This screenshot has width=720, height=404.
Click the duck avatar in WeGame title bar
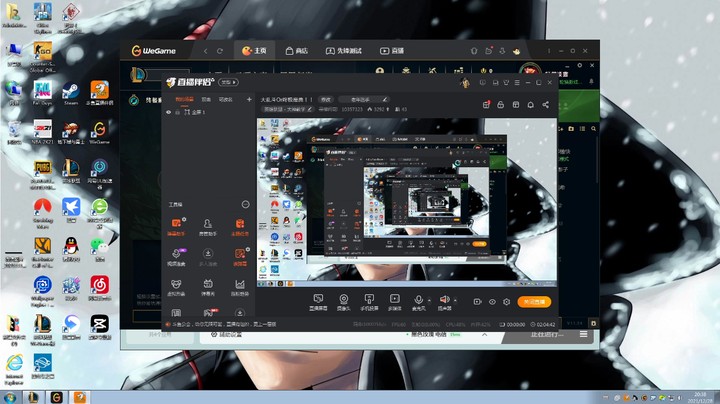point(517,51)
